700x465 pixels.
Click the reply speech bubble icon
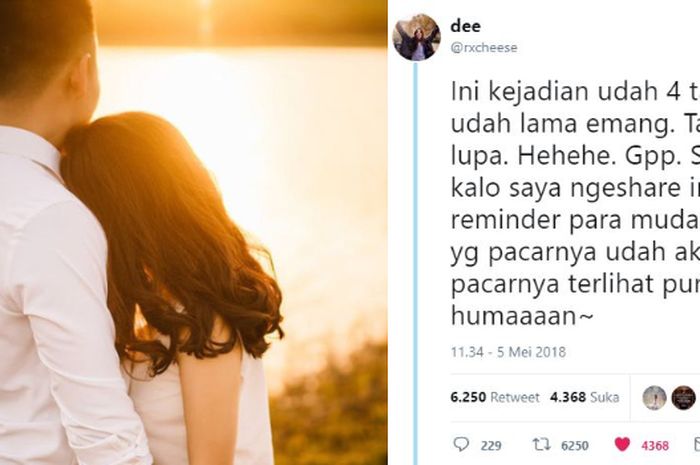pos(461,444)
